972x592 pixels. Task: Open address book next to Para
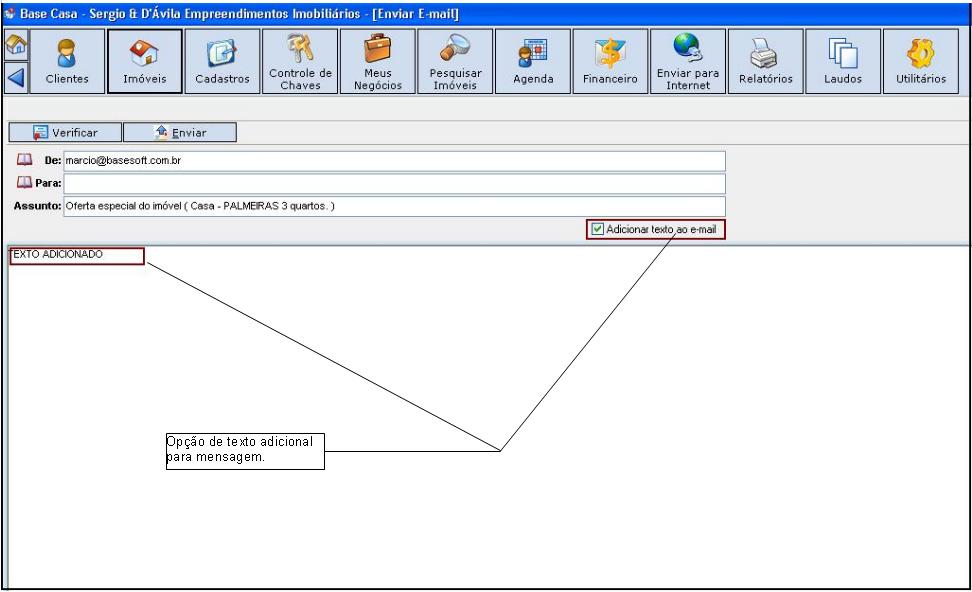coord(24,183)
